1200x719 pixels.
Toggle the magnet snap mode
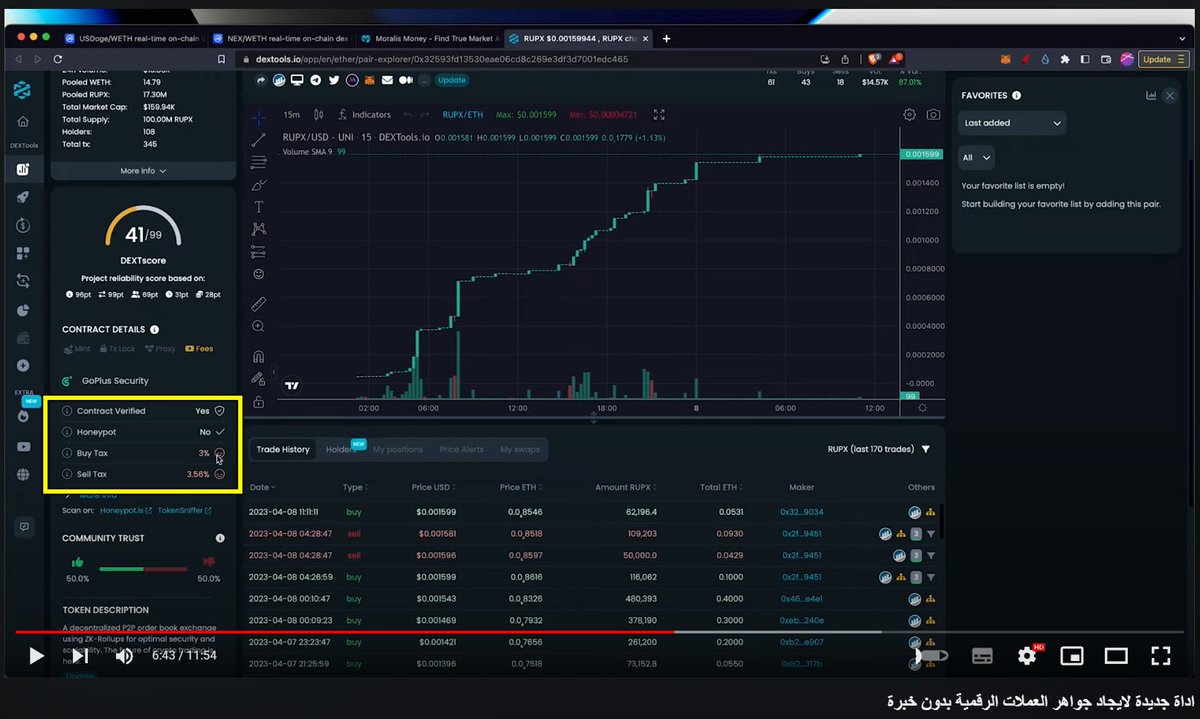tap(258, 356)
